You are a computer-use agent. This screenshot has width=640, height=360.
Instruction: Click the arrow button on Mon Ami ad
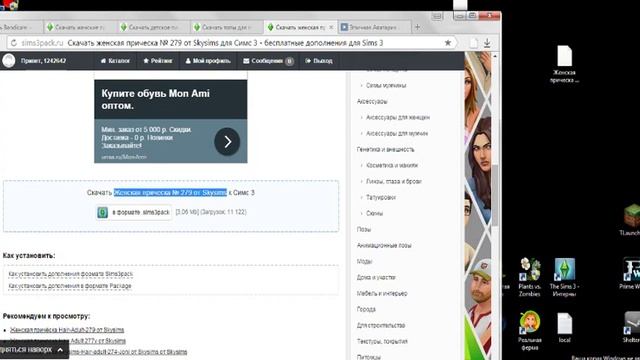pyautogui.click(x=227, y=142)
